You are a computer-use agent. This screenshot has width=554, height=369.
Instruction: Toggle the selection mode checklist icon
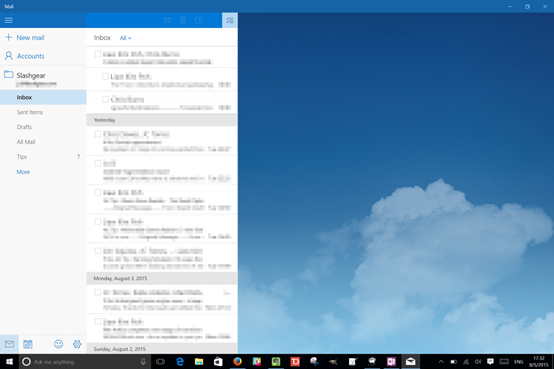[x=230, y=20]
